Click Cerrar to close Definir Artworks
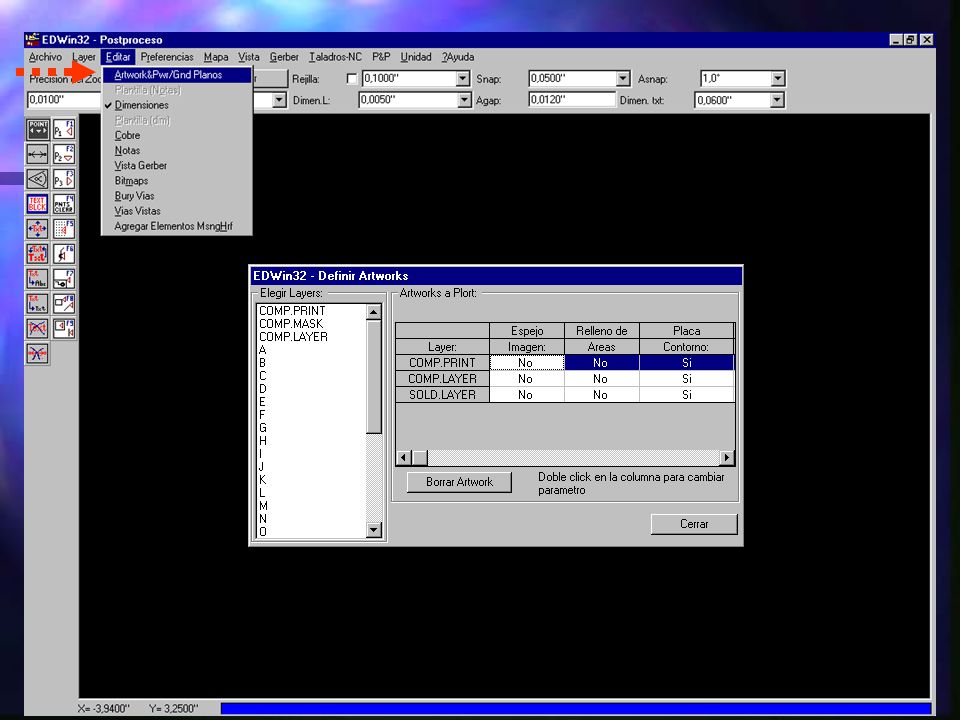 click(x=694, y=524)
